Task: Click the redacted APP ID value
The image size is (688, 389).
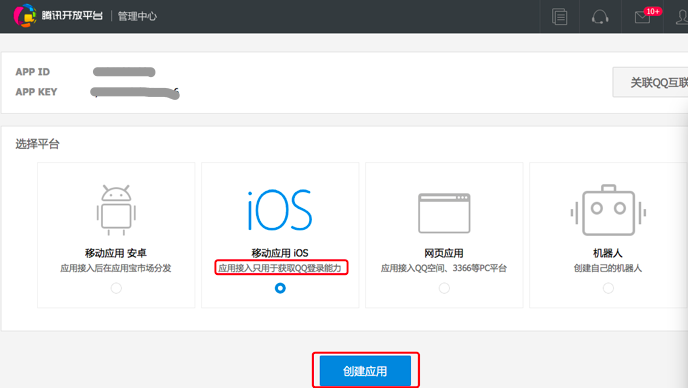Action: (x=124, y=72)
